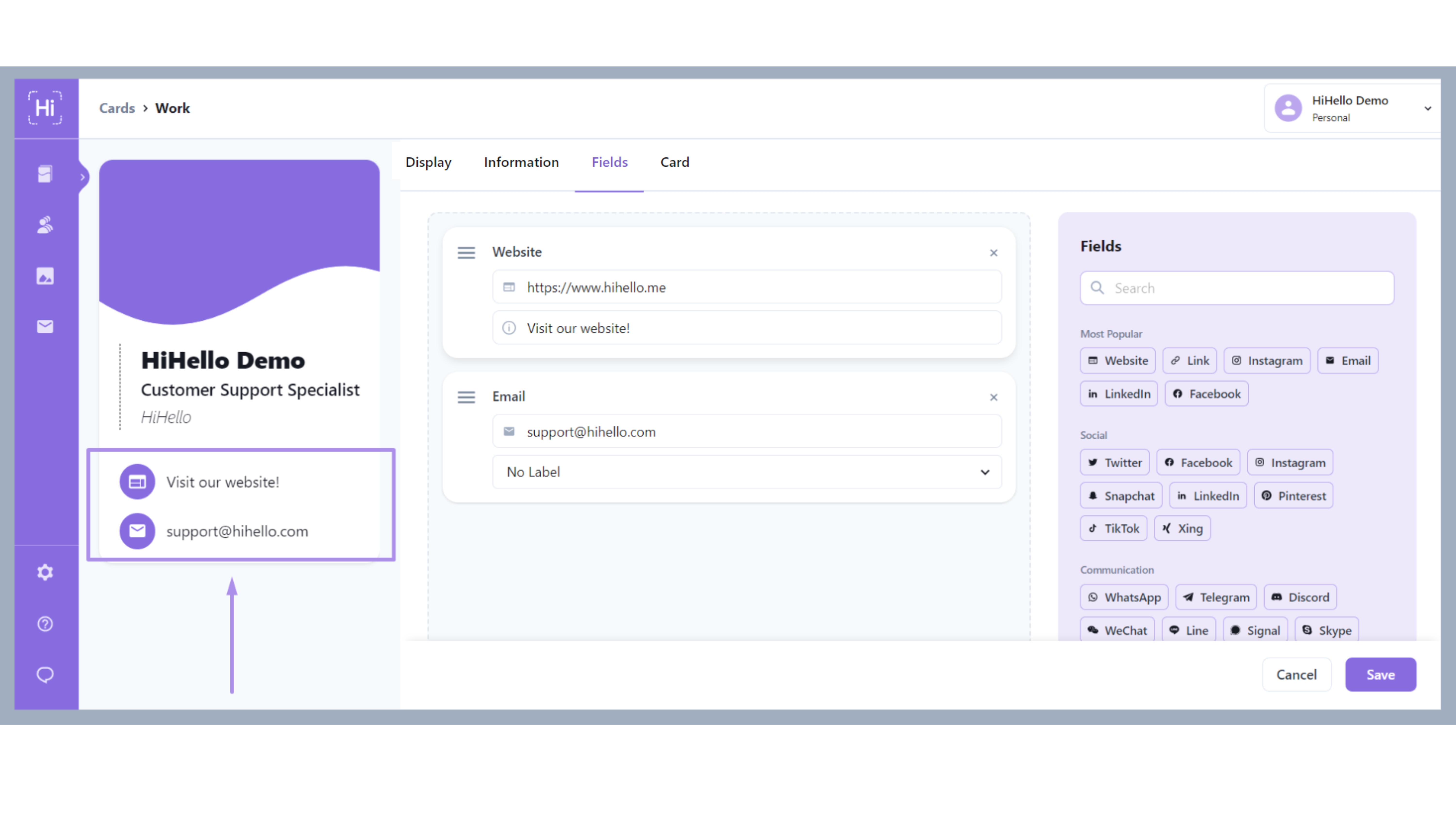1456x819 pixels.
Task: Add a Website field from Most Popular
Action: click(1117, 361)
